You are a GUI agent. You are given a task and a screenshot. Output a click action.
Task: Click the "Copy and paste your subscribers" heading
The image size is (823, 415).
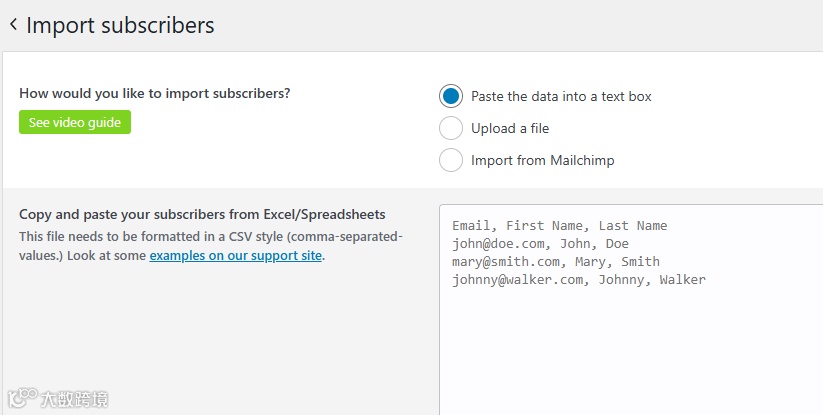202,214
